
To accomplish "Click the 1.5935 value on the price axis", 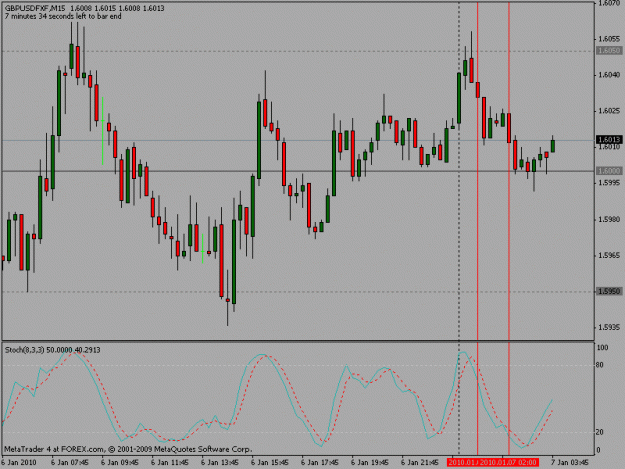I will tap(609, 327).
